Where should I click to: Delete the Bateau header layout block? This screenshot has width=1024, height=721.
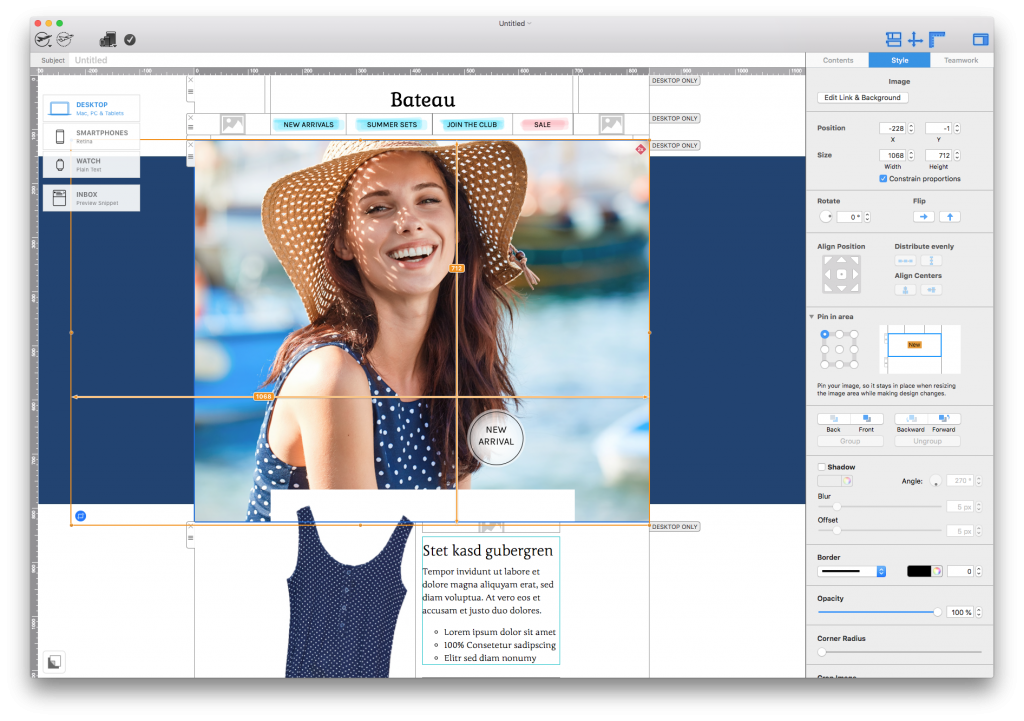click(191, 80)
